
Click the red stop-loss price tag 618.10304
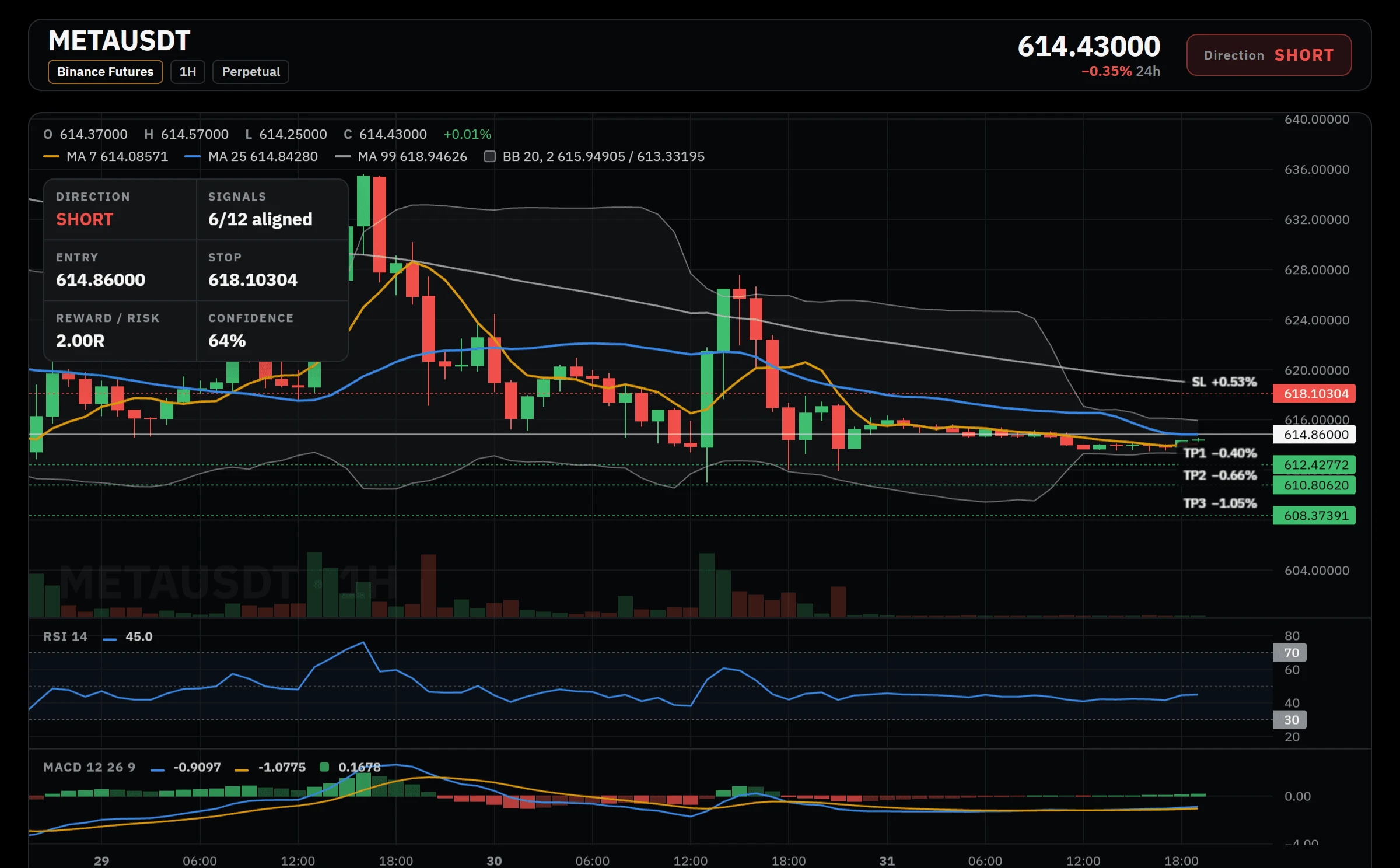(x=1314, y=394)
